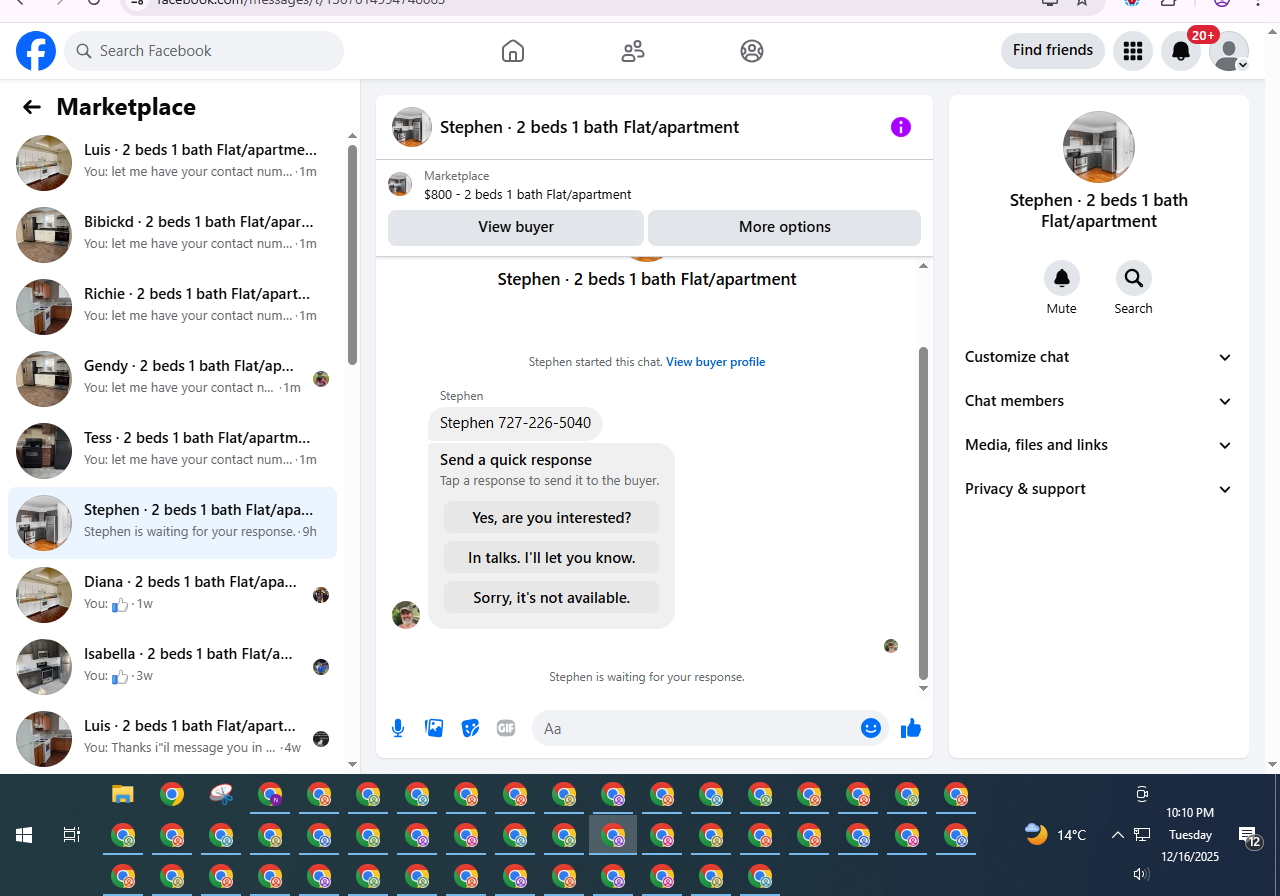Open the Isabella conversation

[172, 666]
